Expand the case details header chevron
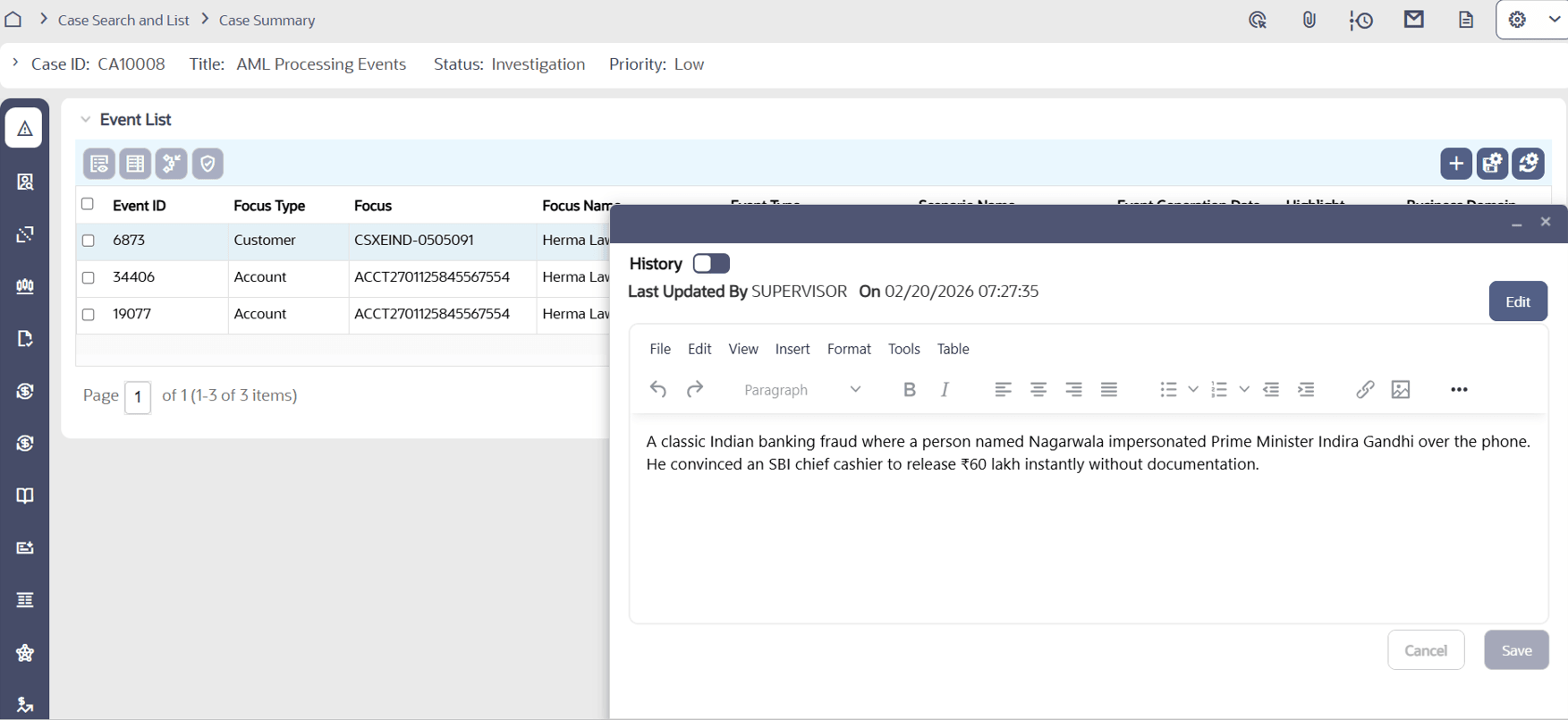 click(x=15, y=63)
